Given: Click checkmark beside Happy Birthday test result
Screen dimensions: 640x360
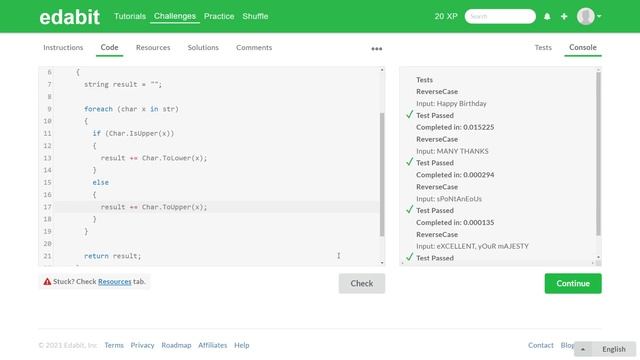Looking at the screenshot, I should pyautogui.click(x=410, y=115).
